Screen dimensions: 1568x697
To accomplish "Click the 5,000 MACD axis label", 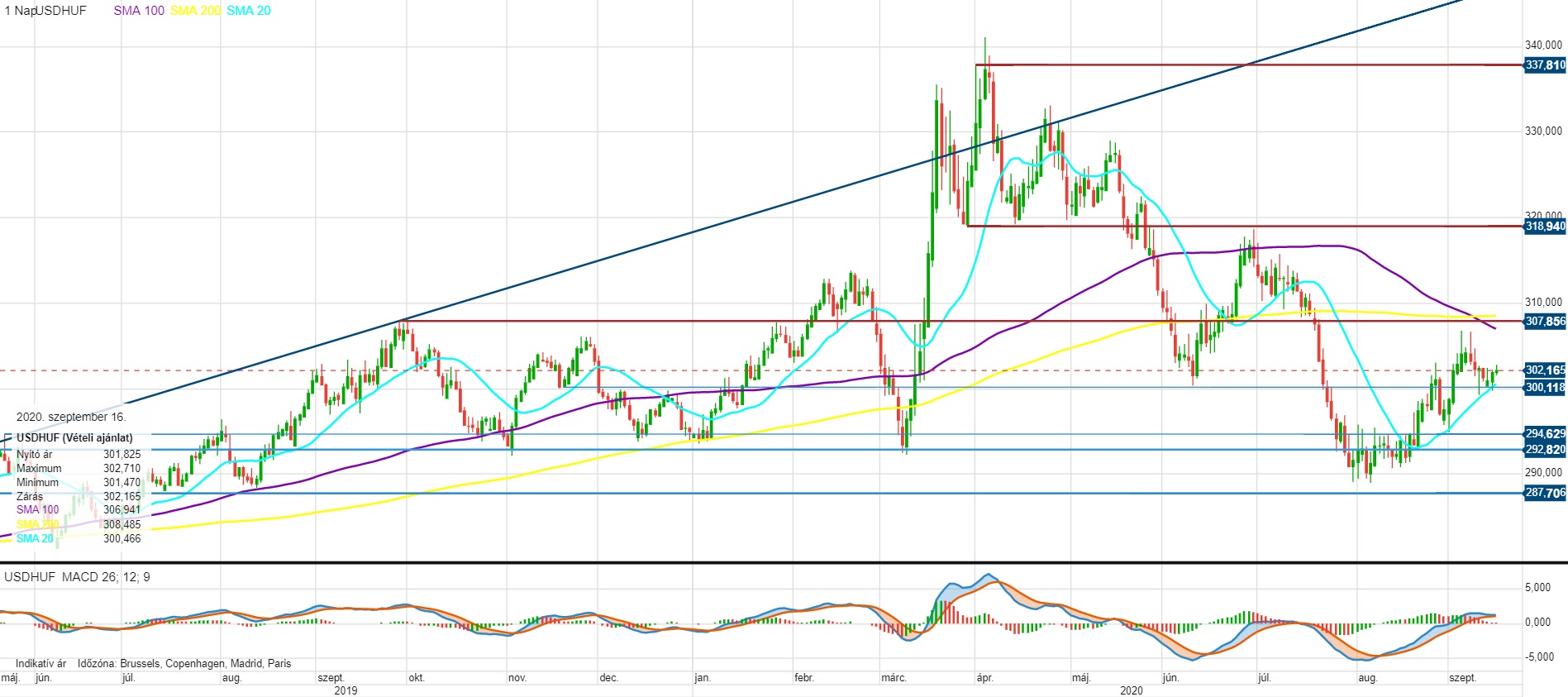I will [x=1537, y=588].
